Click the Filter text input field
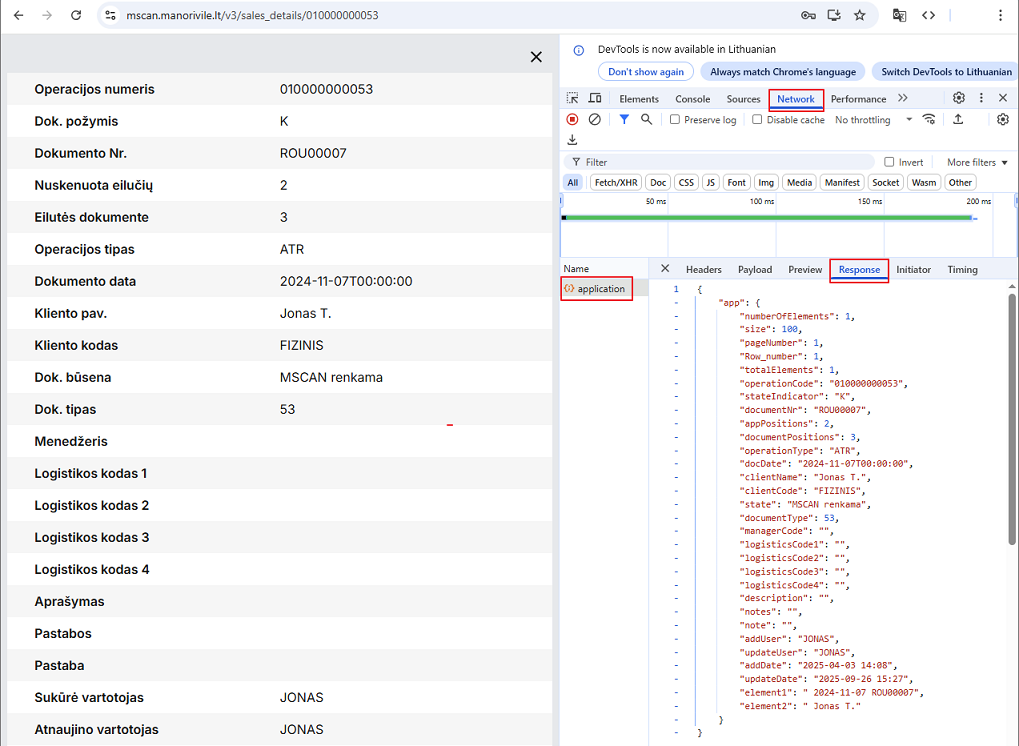Screen dimensions: 1019x746 (720, 162)
